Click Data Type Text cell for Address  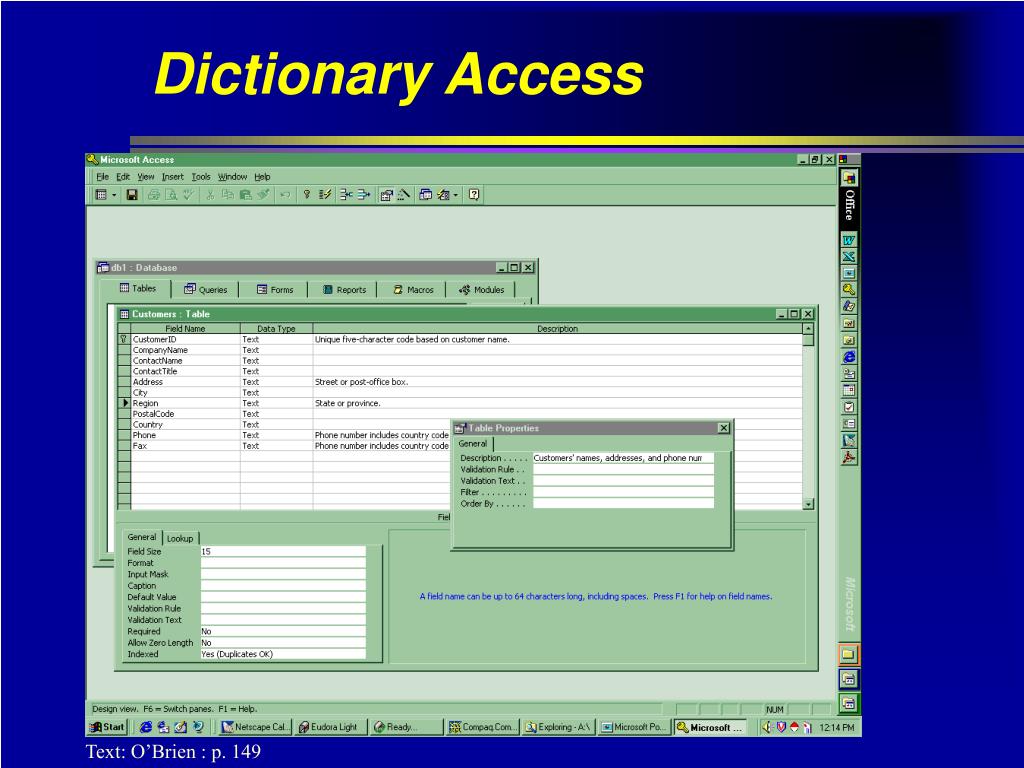(276, 382)
